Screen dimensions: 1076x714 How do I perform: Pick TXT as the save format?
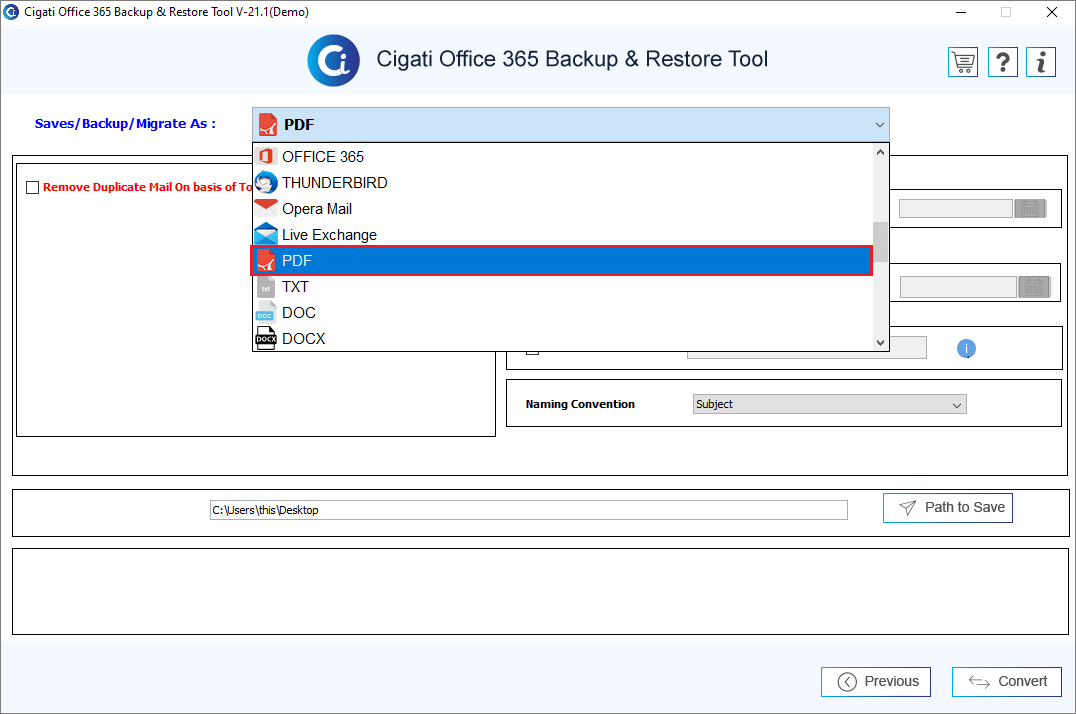coord(563,287)
